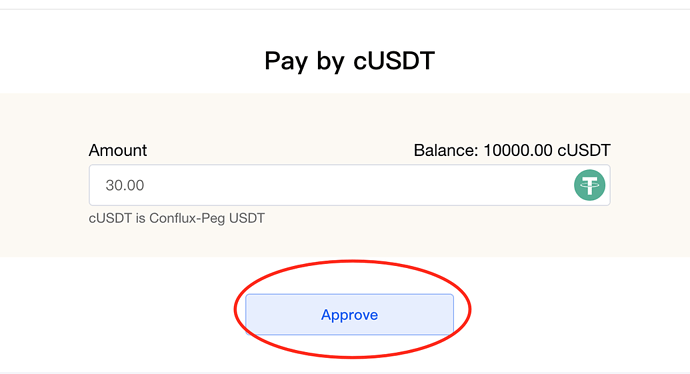The image size is (690, 374).
Task: Click the white T symbol inside Tether logo
Action: tap(589, 185)
